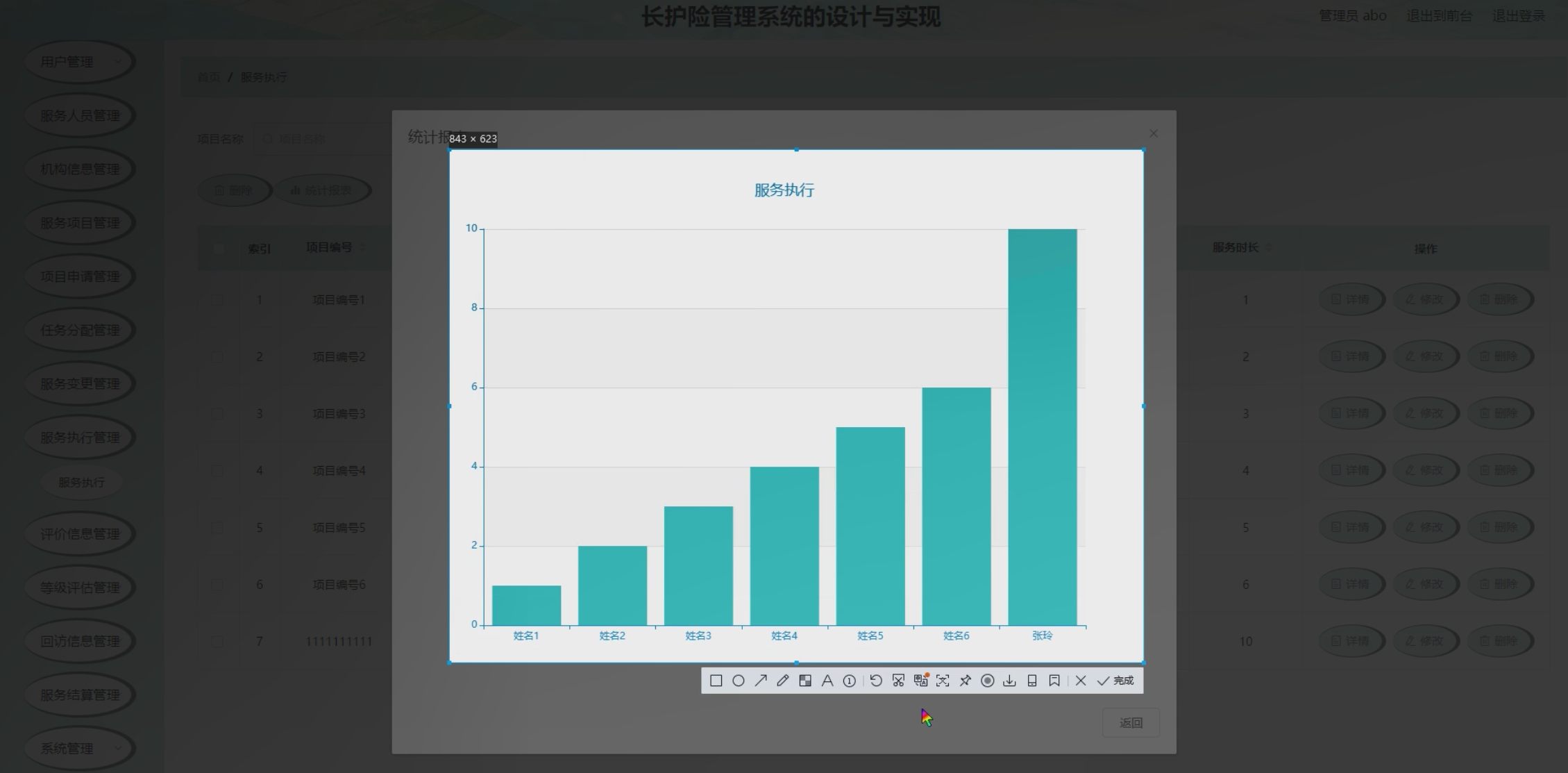This screenshot has width=1568, height=773.
Task: Pick the pencil freehand tool
Action: click(783, 681)
